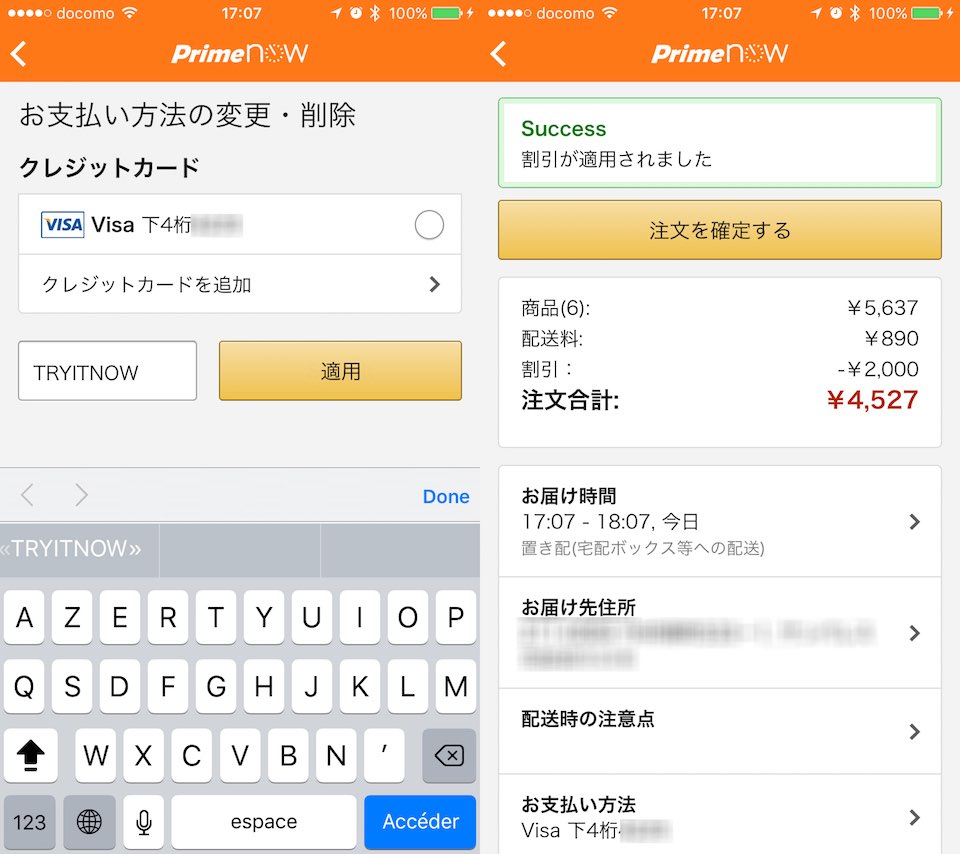This screenshot has height=854, width=960.
Task: Tap the keyboard shift arrow key
Action: pos(30,755)
